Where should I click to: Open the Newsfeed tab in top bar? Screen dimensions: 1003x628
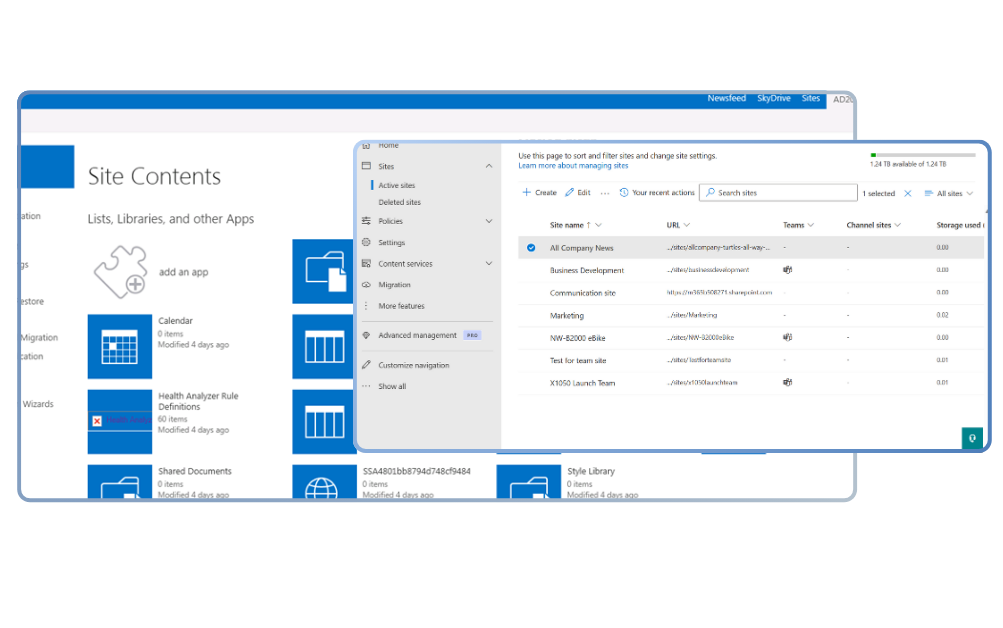(x=726, y=99)
